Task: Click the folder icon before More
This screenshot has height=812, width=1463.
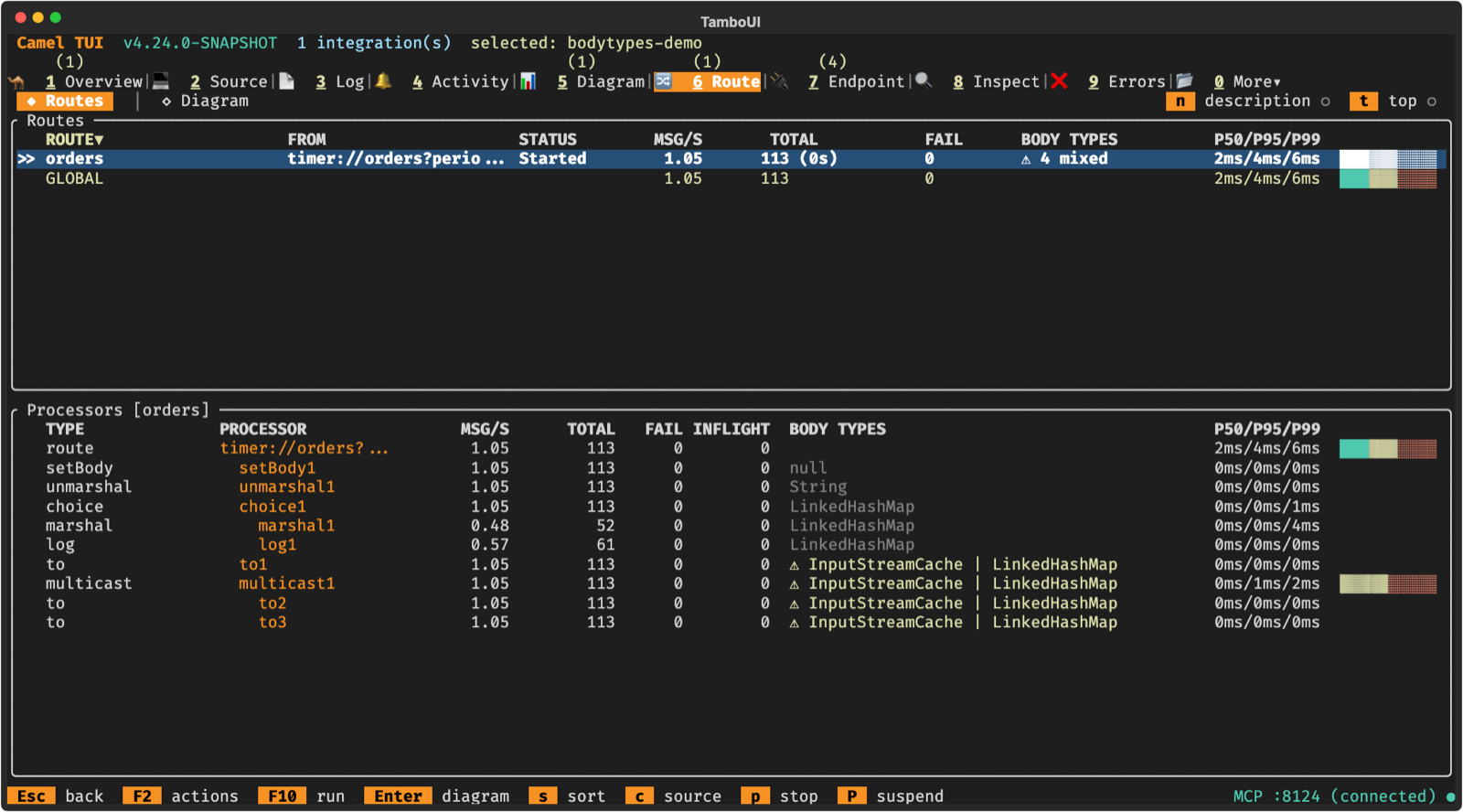Action: coord(1184,81)
